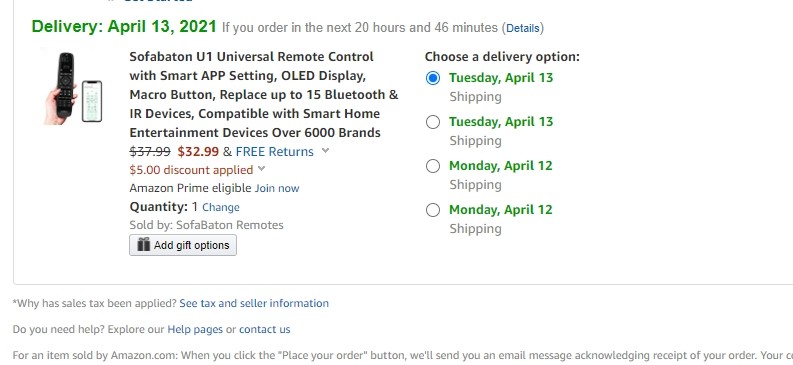Click the $5.00 discount applied text

pyautogui.click(x=191, y=170)
